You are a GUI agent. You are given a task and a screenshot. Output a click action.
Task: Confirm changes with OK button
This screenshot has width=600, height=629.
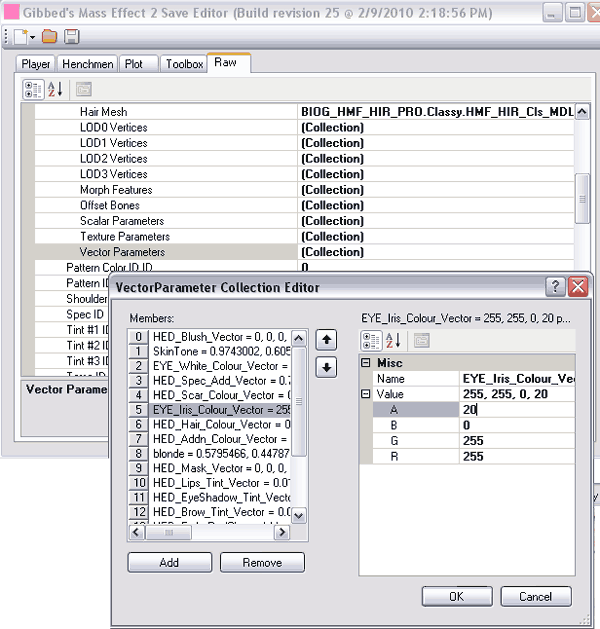point(457,597)
